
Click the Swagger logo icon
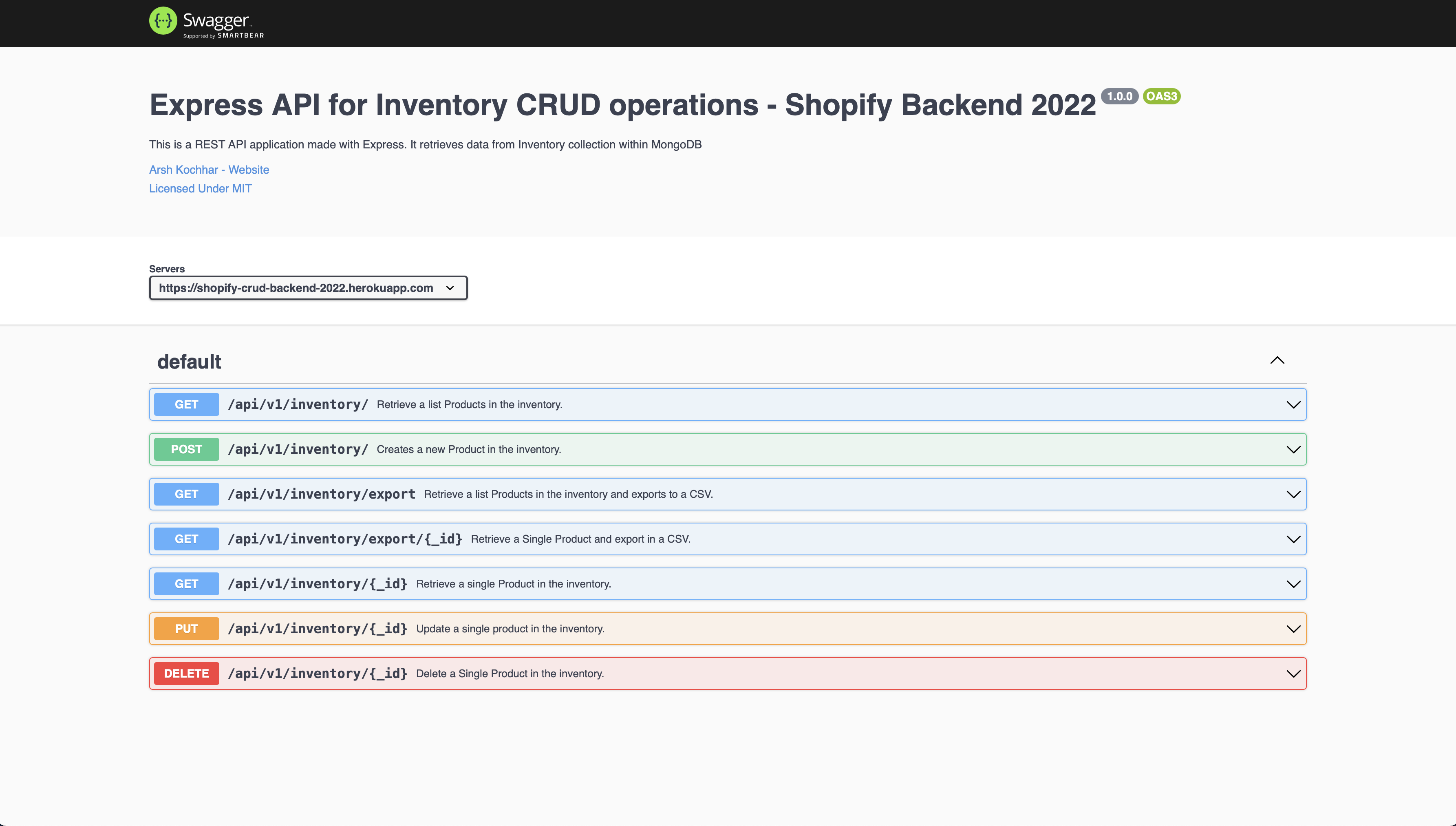click(163, 21)
